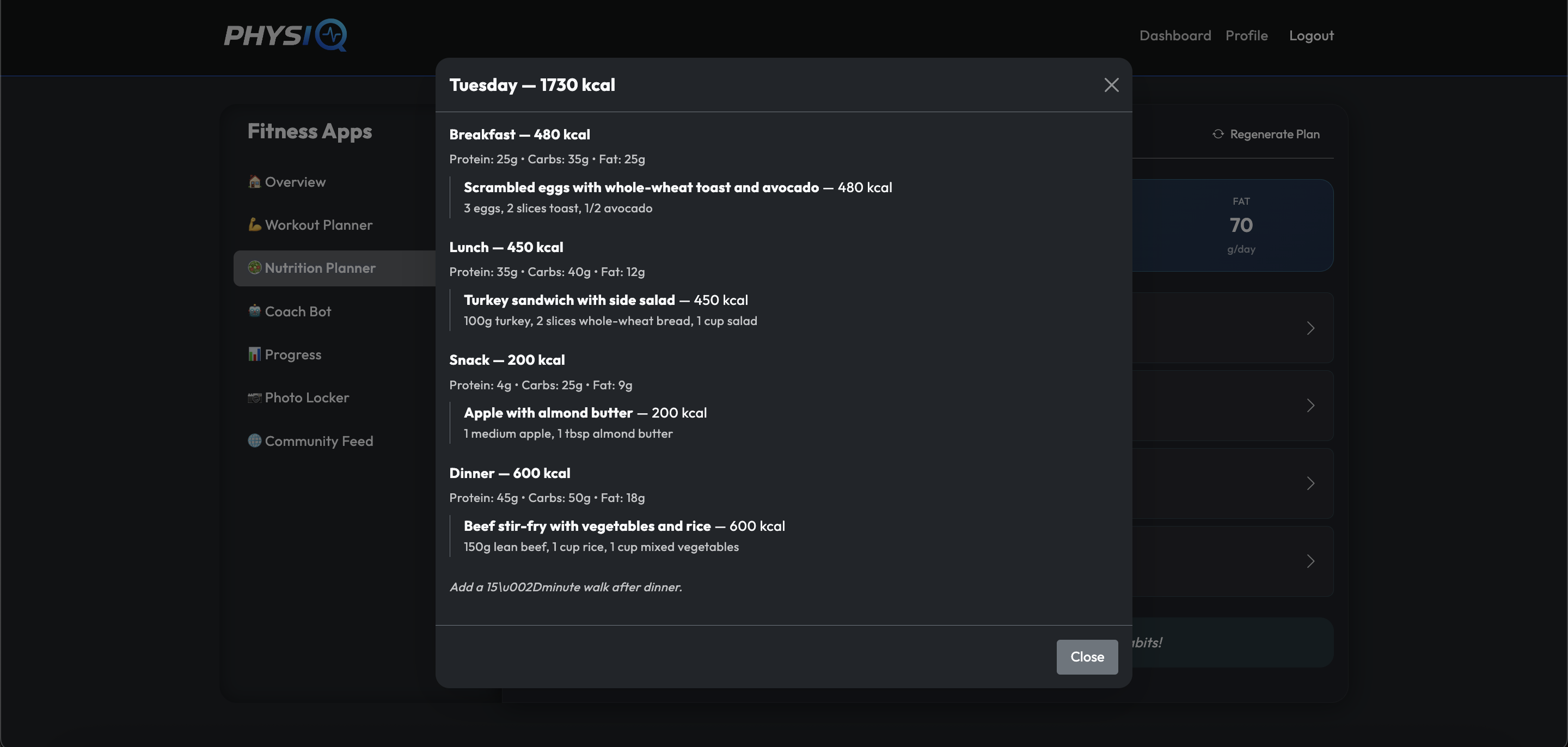1568x747 pixels.
Task: Click the Fat 70 g/day card
Action: click(1241, 225)
